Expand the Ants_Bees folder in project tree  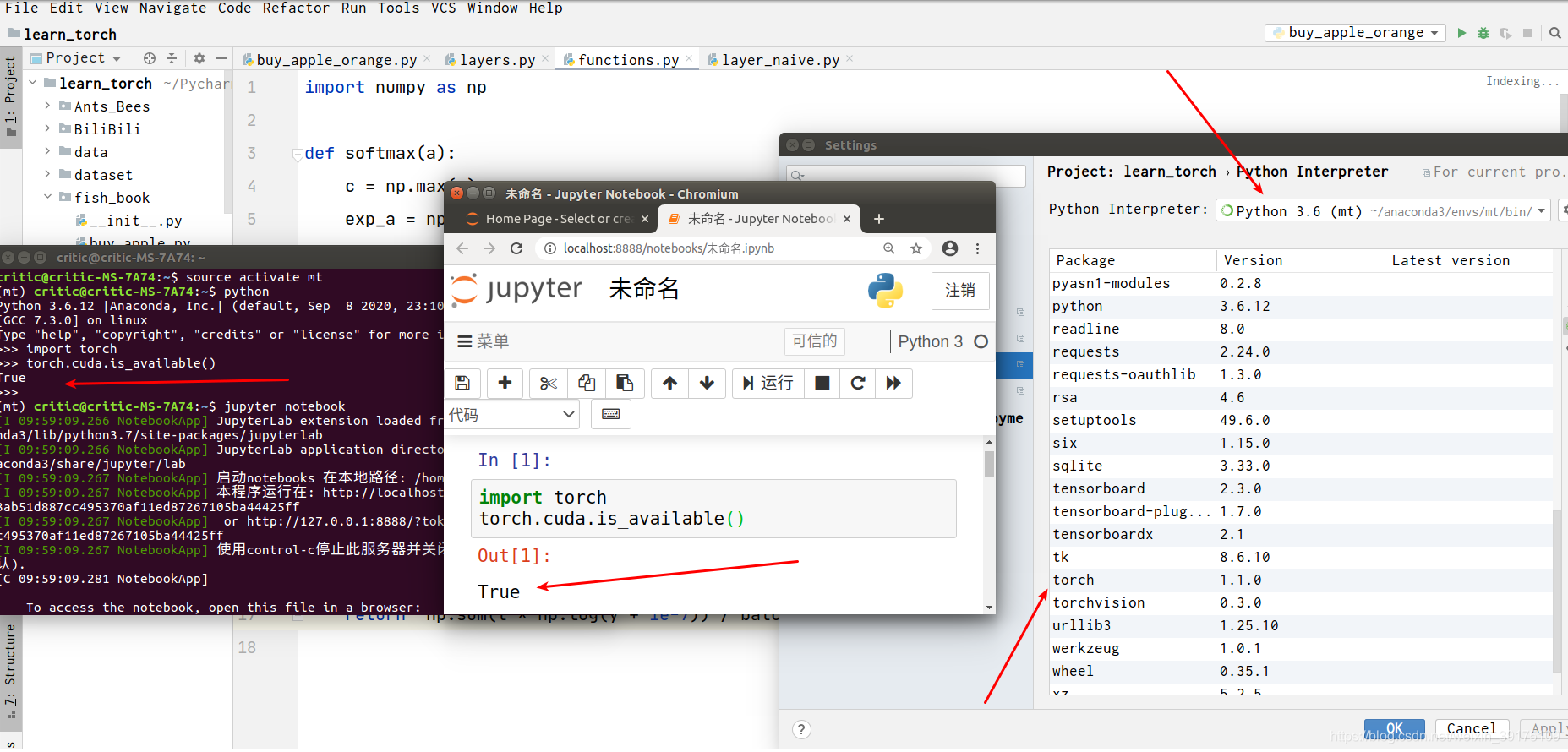tap(47, 106)
